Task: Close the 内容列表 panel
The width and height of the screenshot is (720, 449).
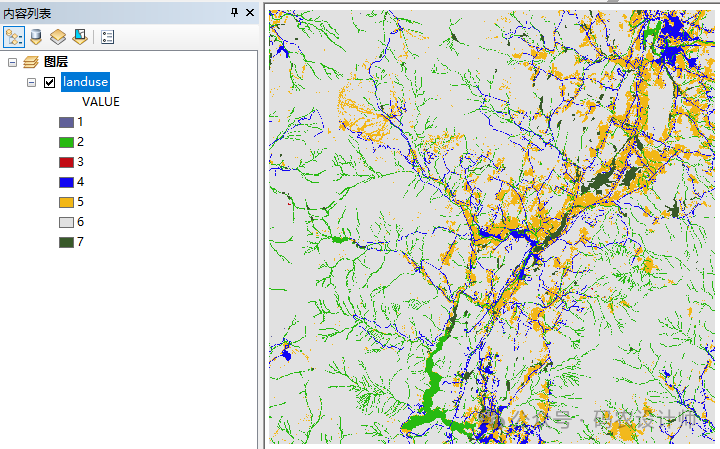Action: pos(251,12)
